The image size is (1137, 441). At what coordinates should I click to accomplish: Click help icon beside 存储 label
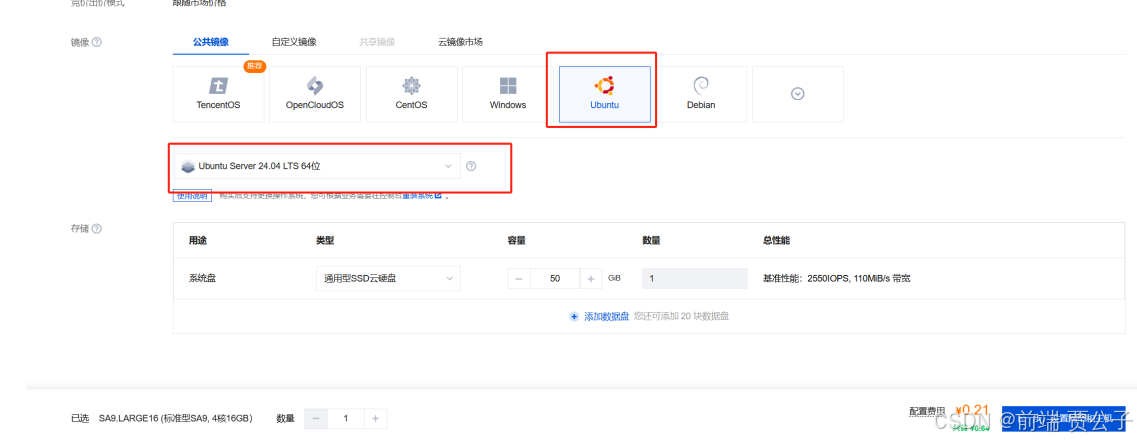click(x=97, y=228)
